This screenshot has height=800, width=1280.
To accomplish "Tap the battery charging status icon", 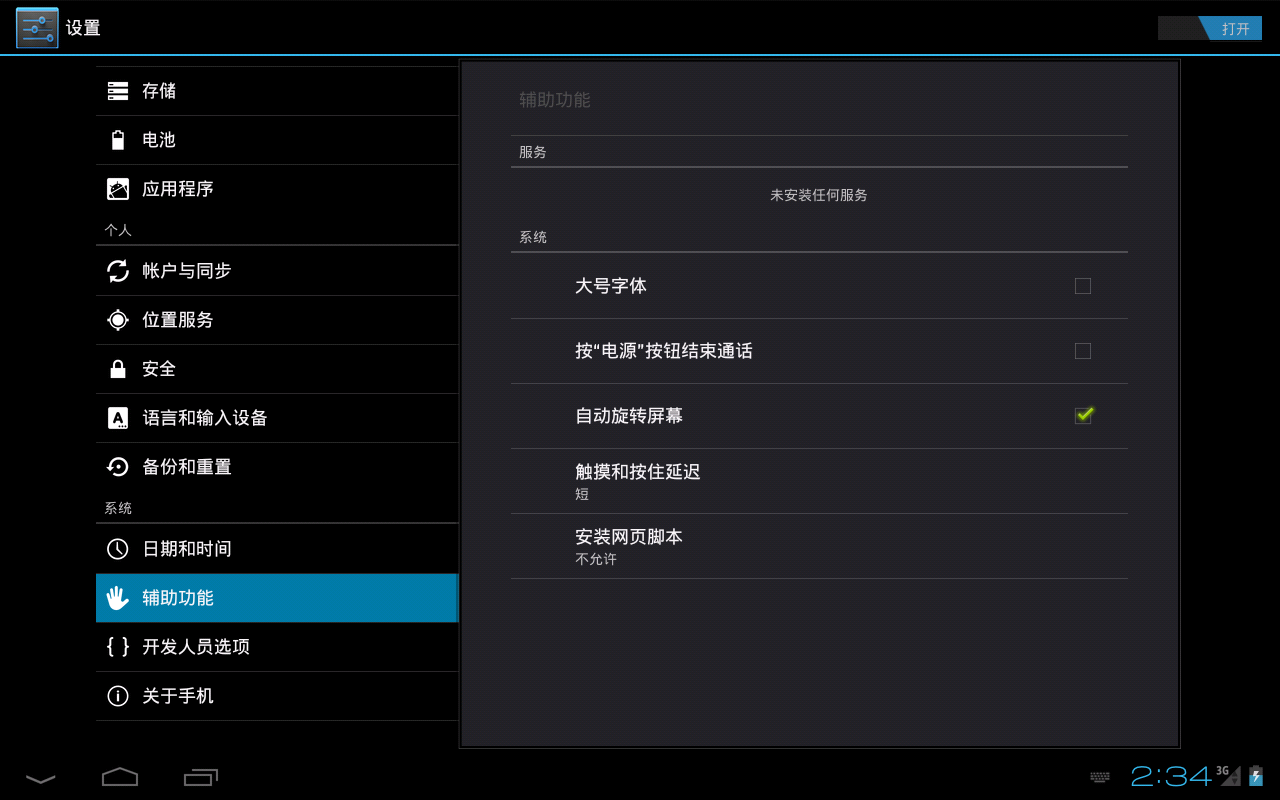I will tap(1256, 775).
